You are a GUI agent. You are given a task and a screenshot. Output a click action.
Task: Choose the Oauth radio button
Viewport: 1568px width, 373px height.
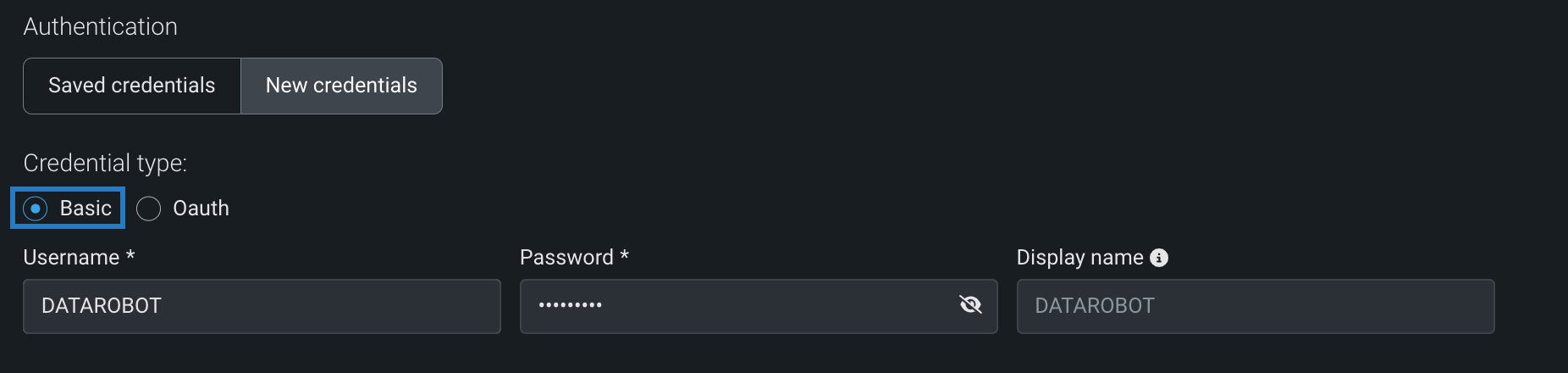pos(149,209)
